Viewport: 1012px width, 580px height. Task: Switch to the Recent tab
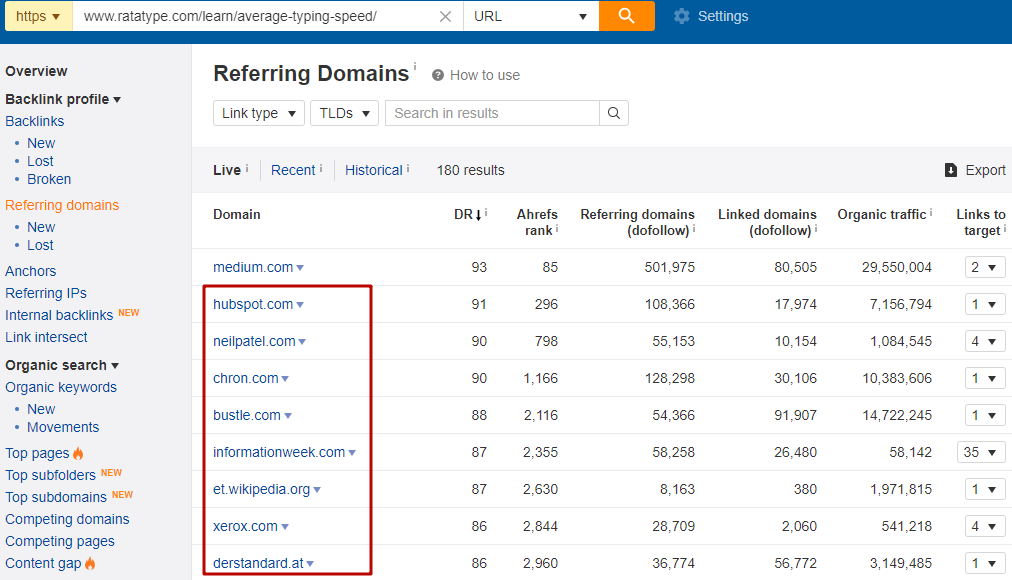[293, 170]
